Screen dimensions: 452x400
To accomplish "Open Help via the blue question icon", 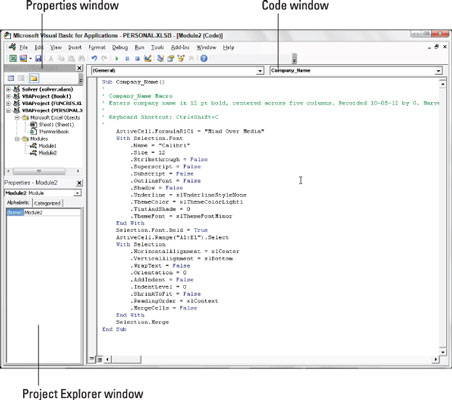I will click(x=204, y=59).
